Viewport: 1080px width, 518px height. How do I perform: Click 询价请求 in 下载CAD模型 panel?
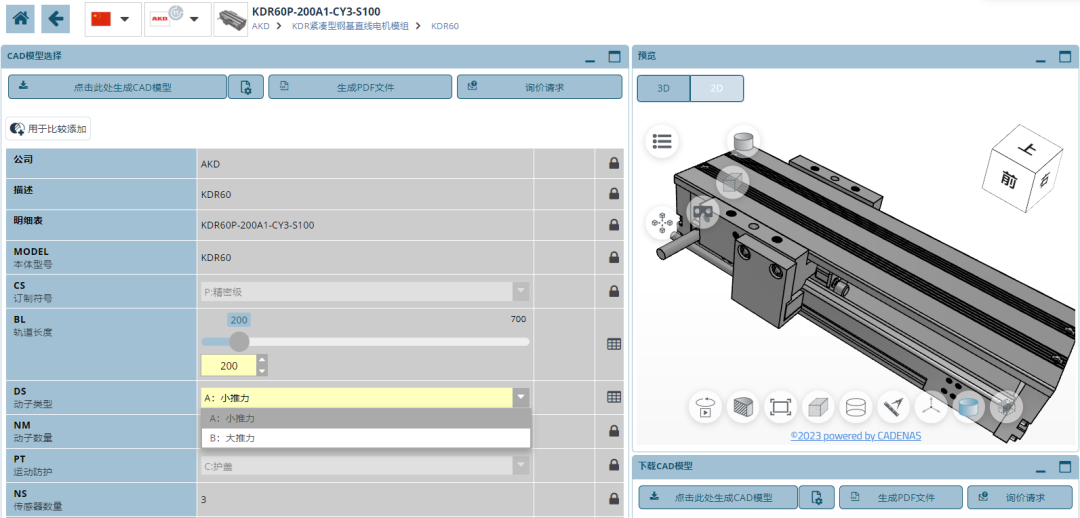1019,497
